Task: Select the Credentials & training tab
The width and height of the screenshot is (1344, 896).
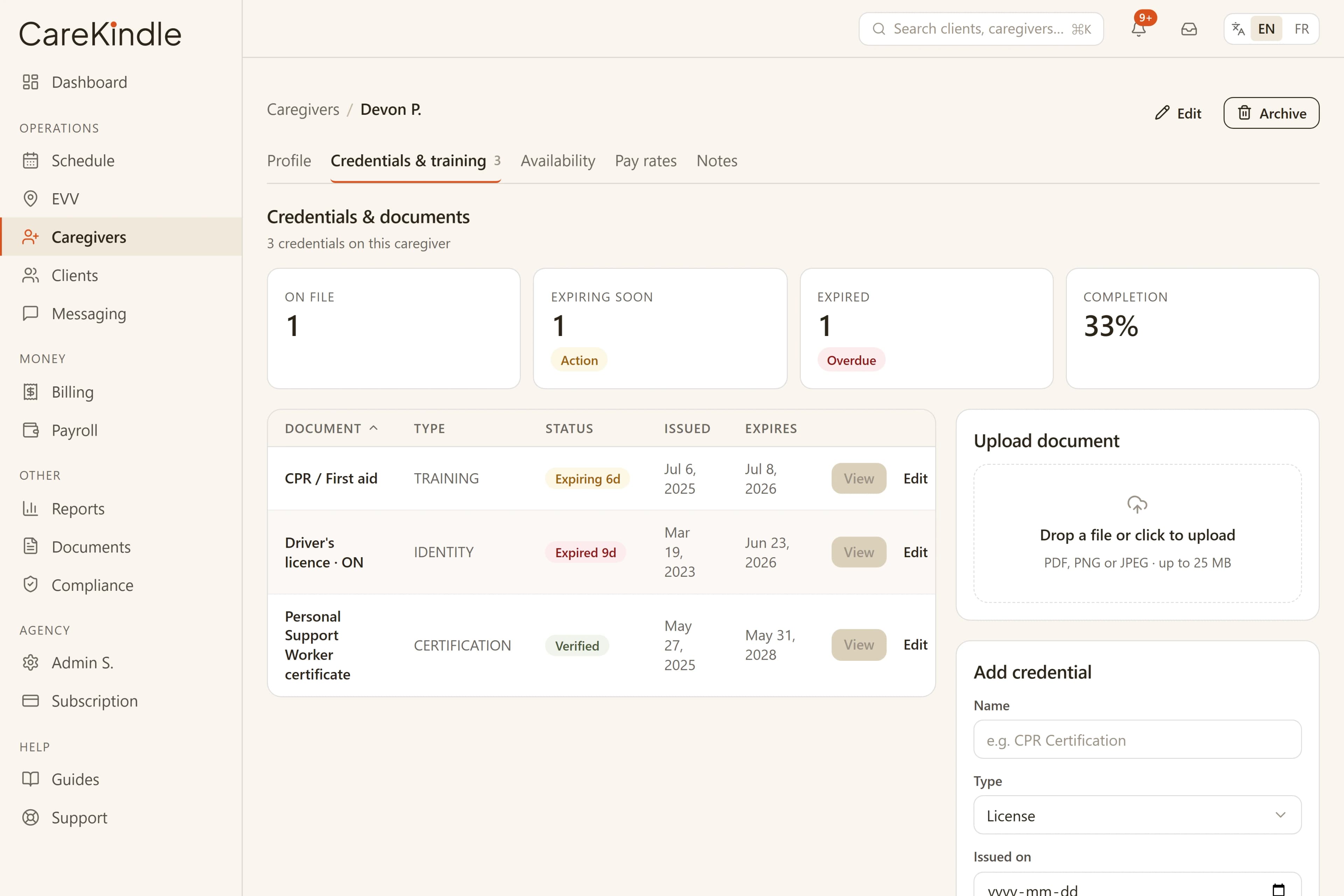Action: click(x=415, y=161)
